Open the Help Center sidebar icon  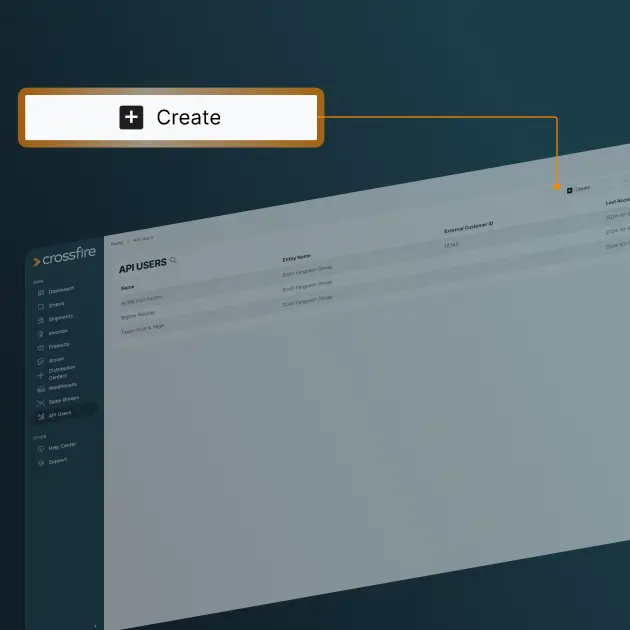[40, 449]
